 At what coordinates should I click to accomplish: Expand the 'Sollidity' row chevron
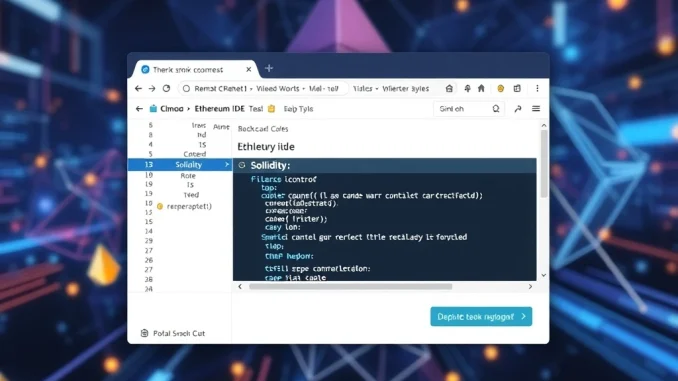(227, 165)
